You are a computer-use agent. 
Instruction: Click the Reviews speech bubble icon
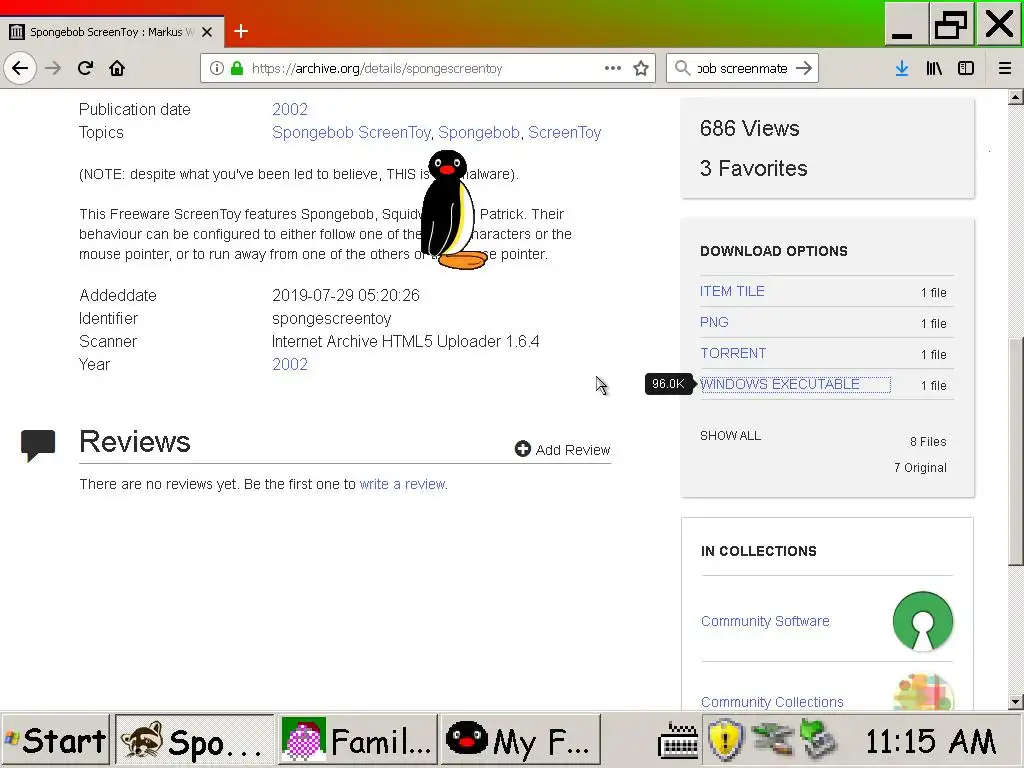click(x=38, y=445)
